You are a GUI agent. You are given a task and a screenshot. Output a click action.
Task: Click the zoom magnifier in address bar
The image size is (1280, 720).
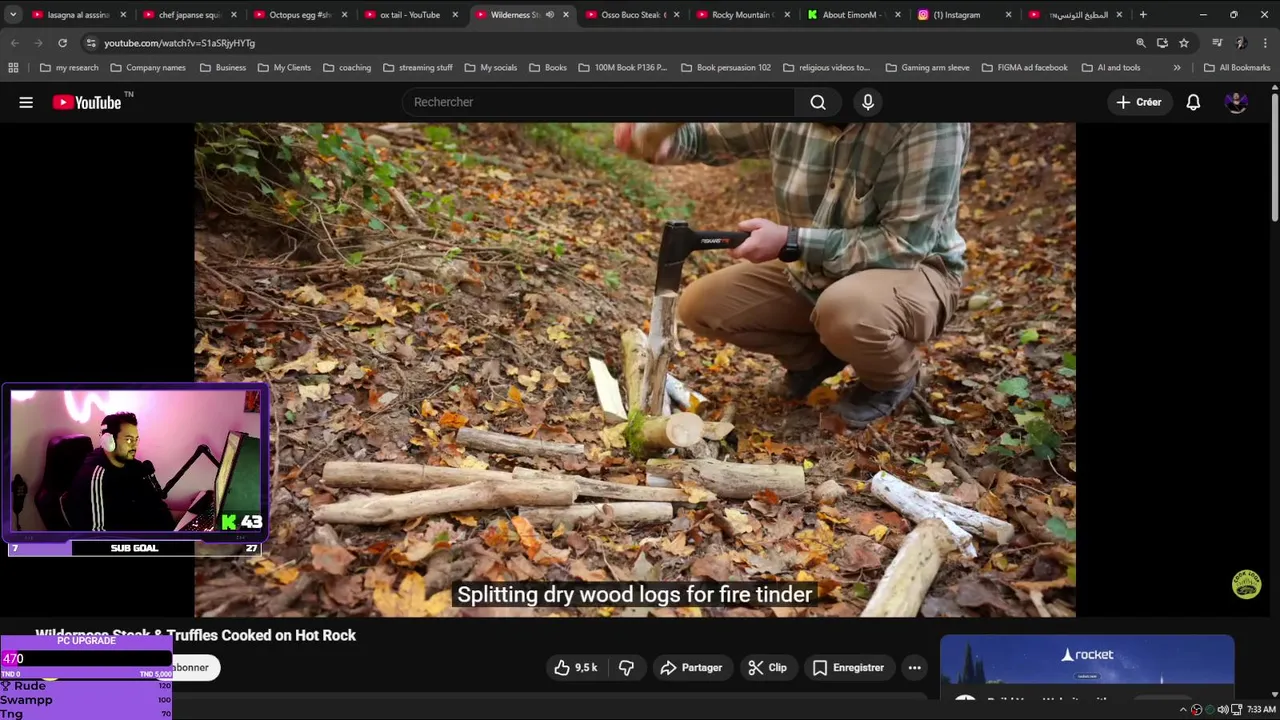coord(1140,43)
